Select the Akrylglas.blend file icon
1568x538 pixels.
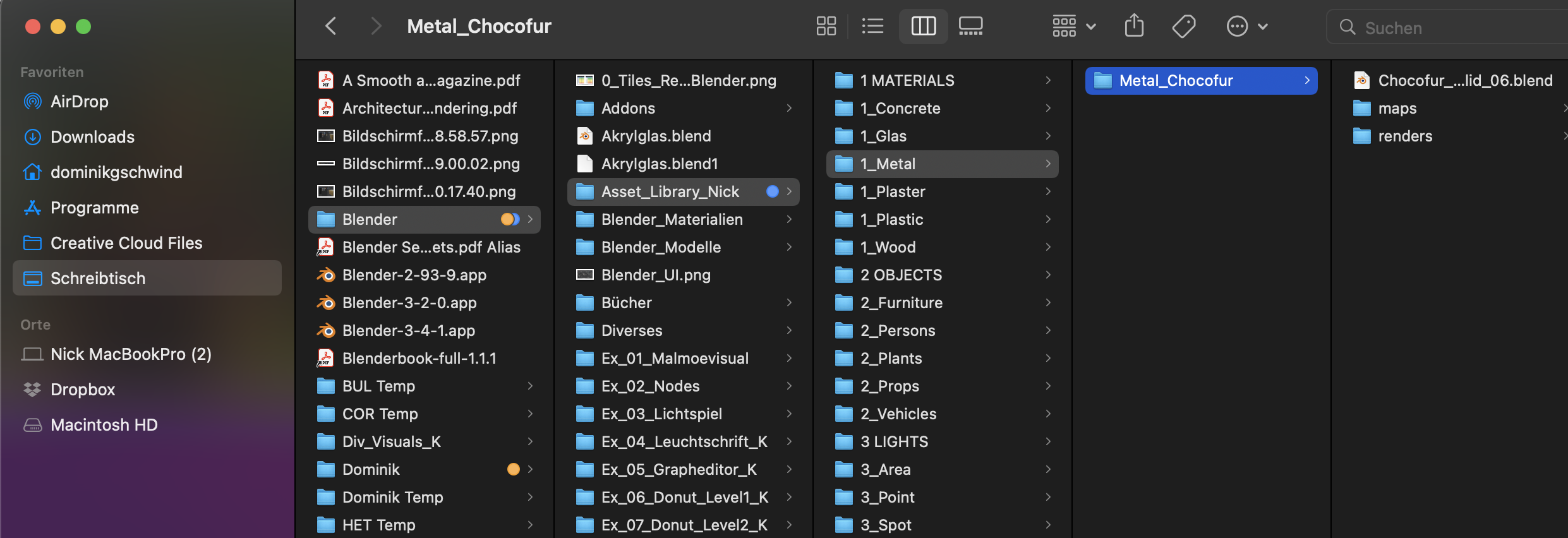(585, 136)
